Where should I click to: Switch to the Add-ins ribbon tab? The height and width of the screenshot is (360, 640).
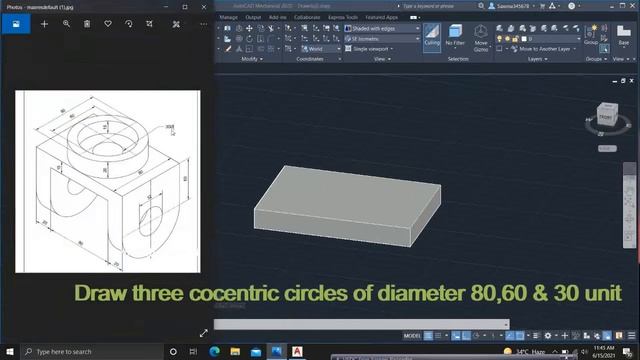click(x=278, y=17)
